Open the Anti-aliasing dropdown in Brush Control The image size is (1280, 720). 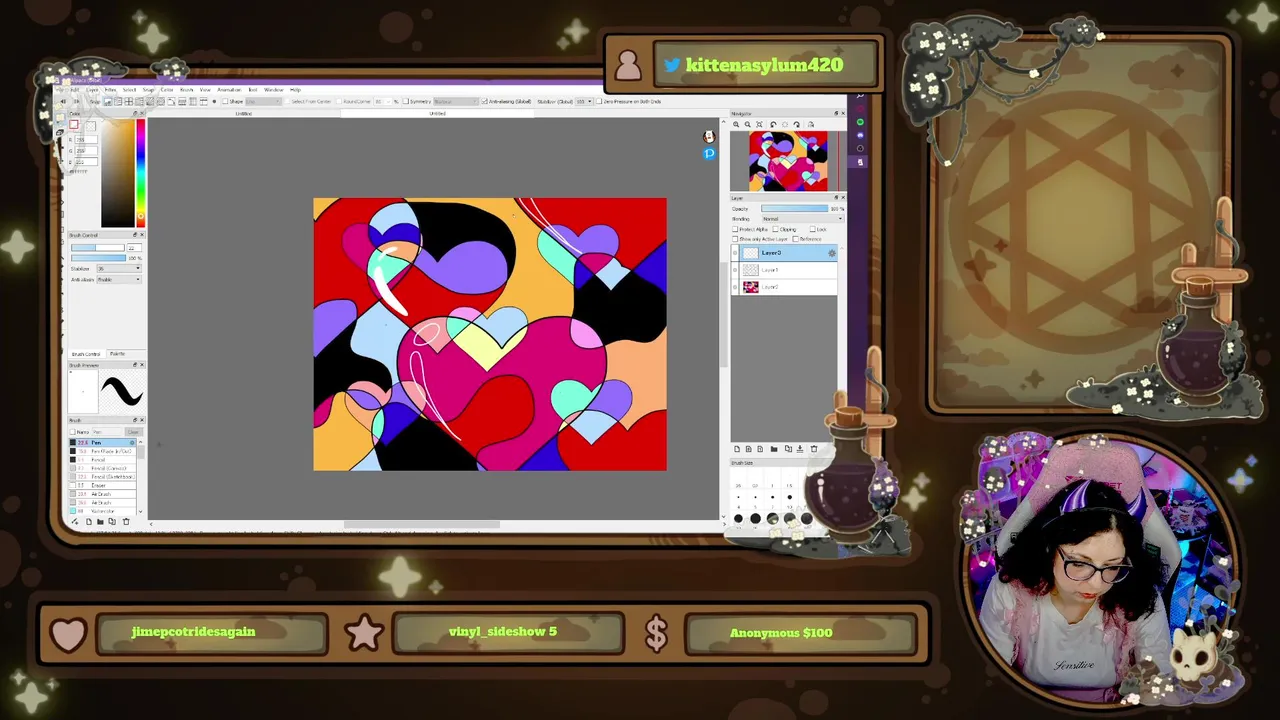(118, 280)
